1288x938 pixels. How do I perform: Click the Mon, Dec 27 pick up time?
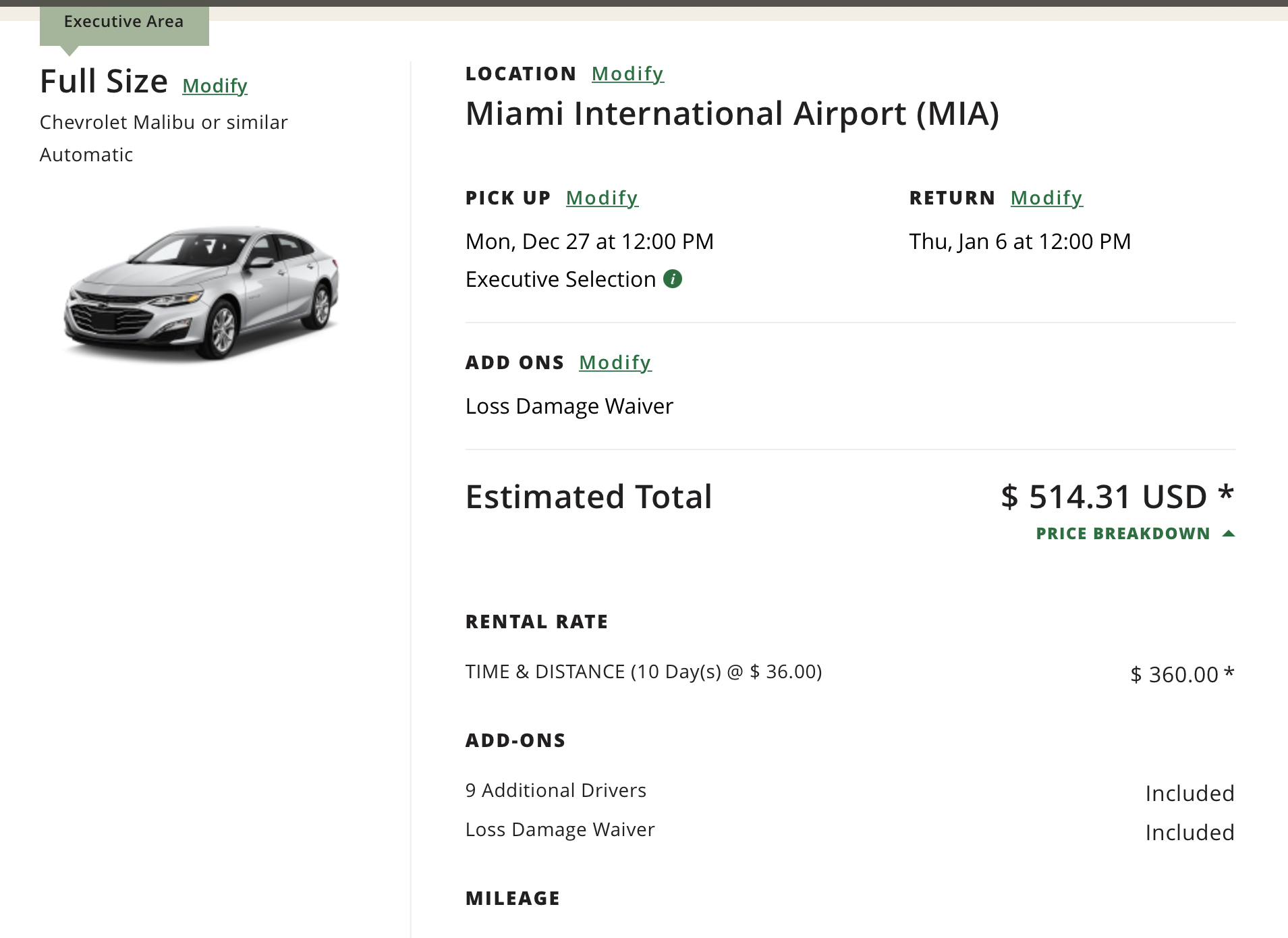[589, 242]
